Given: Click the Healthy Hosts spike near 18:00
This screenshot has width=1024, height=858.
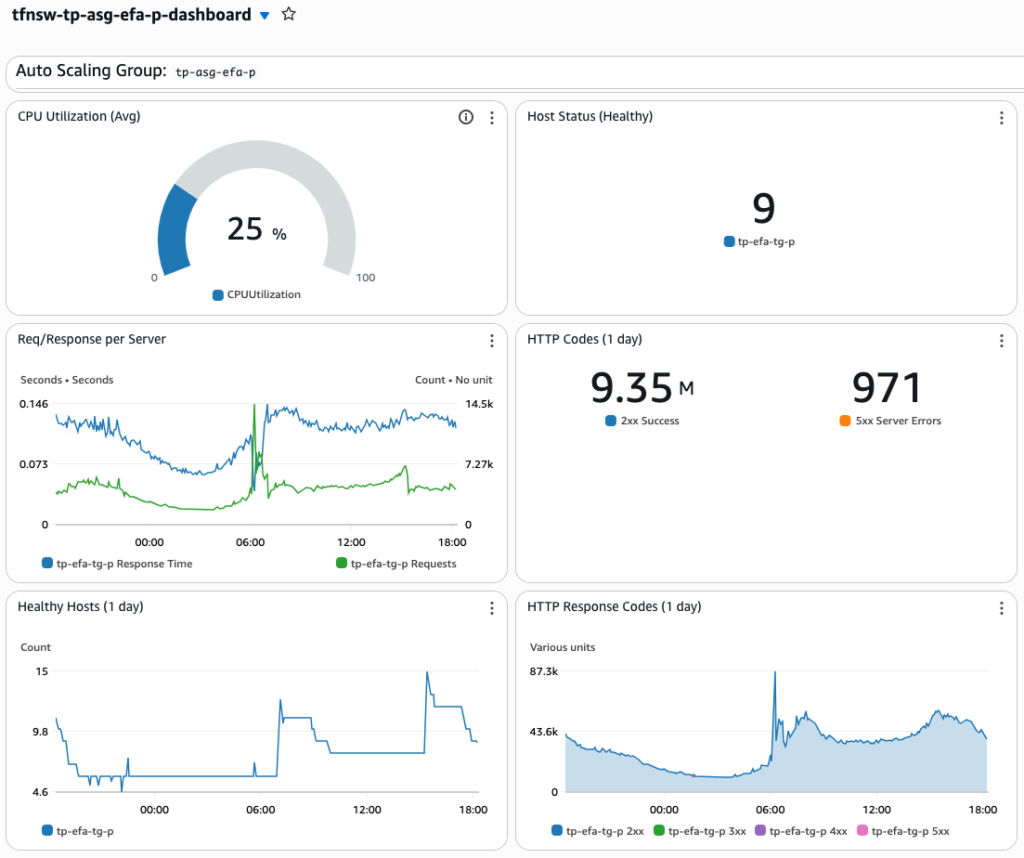Looking at the screenshot, I should (428, 674).
